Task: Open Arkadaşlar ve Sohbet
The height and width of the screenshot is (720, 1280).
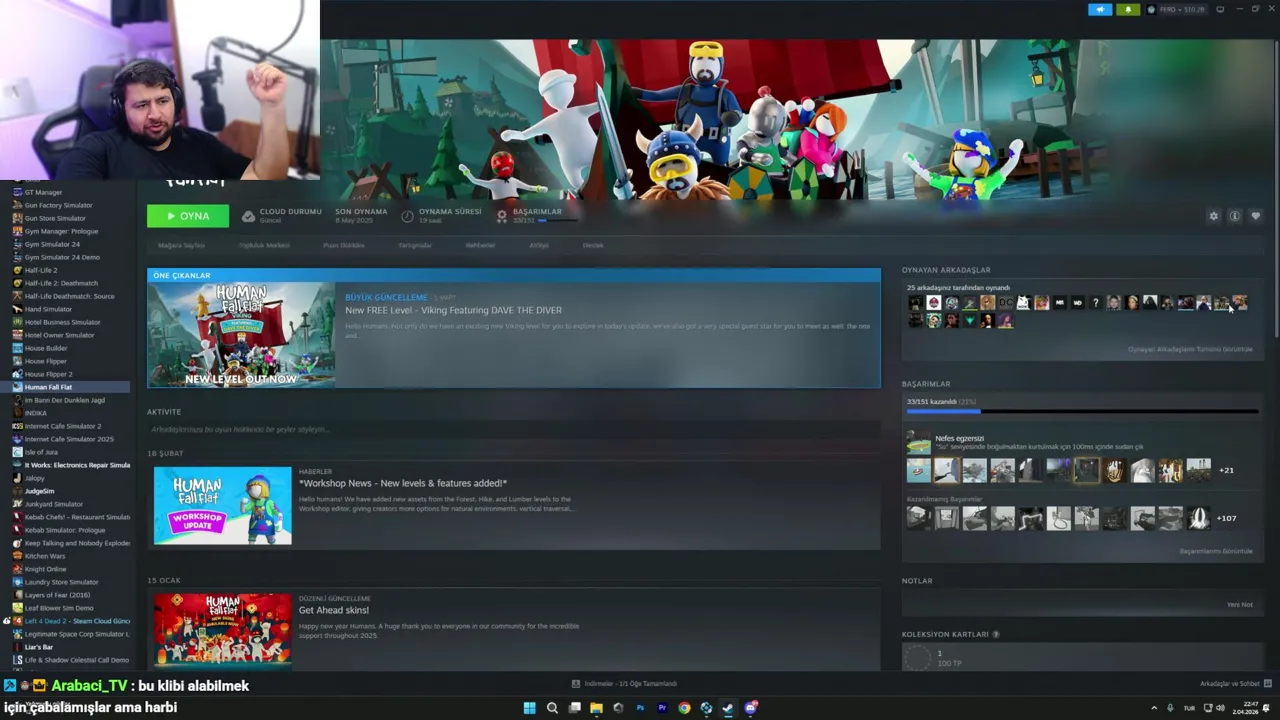Action: (1235, 684)
